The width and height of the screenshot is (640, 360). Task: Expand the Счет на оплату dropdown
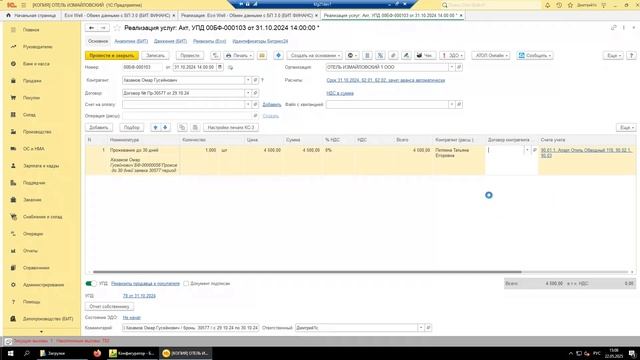(248, 104)
